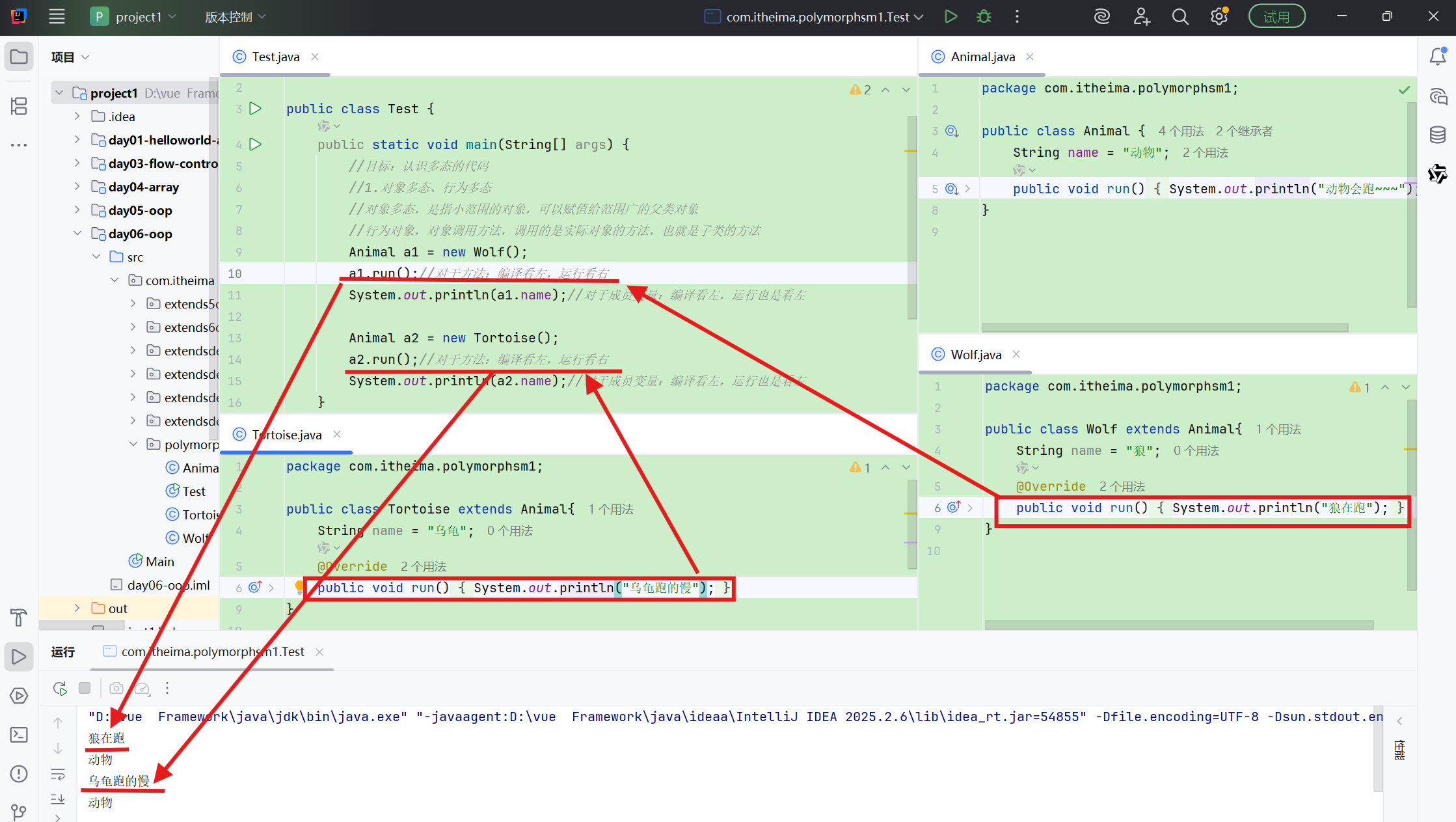Toggle soft-wrap in the run console
Image resolution: width=1456 pixels, height=822 pixels.
coord(58,774)
